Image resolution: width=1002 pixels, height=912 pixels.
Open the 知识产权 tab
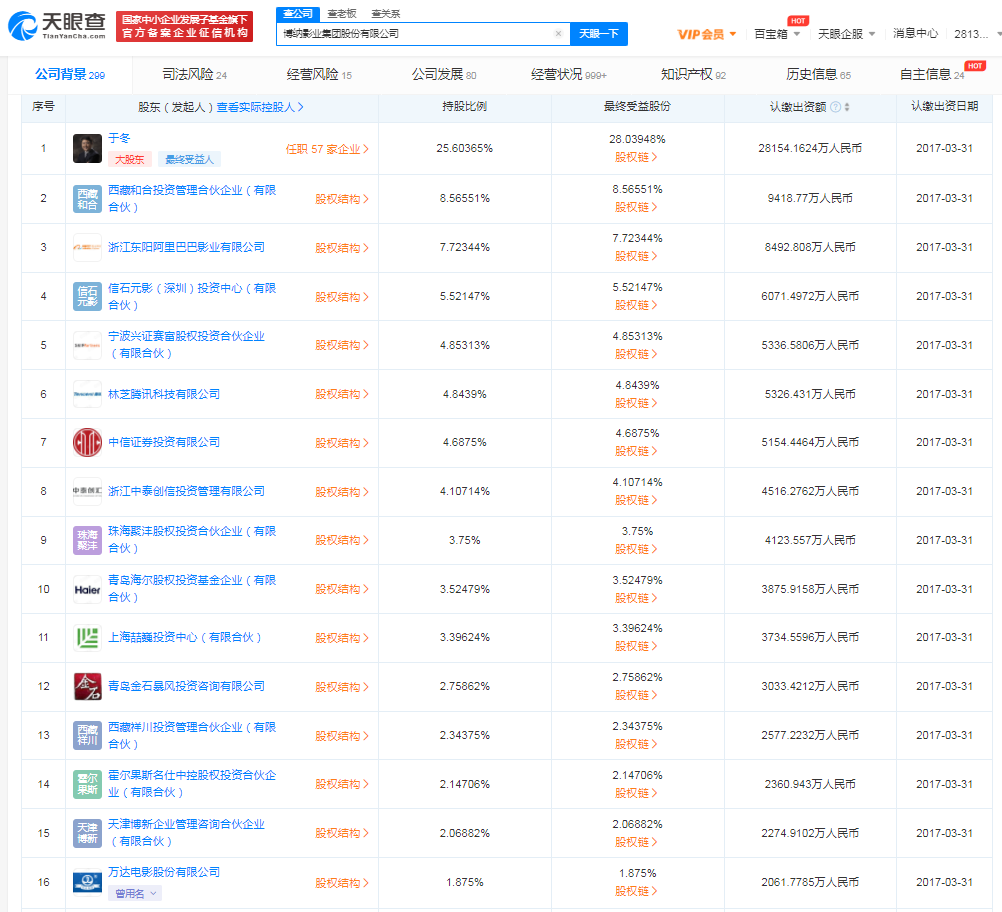point(693,75)
